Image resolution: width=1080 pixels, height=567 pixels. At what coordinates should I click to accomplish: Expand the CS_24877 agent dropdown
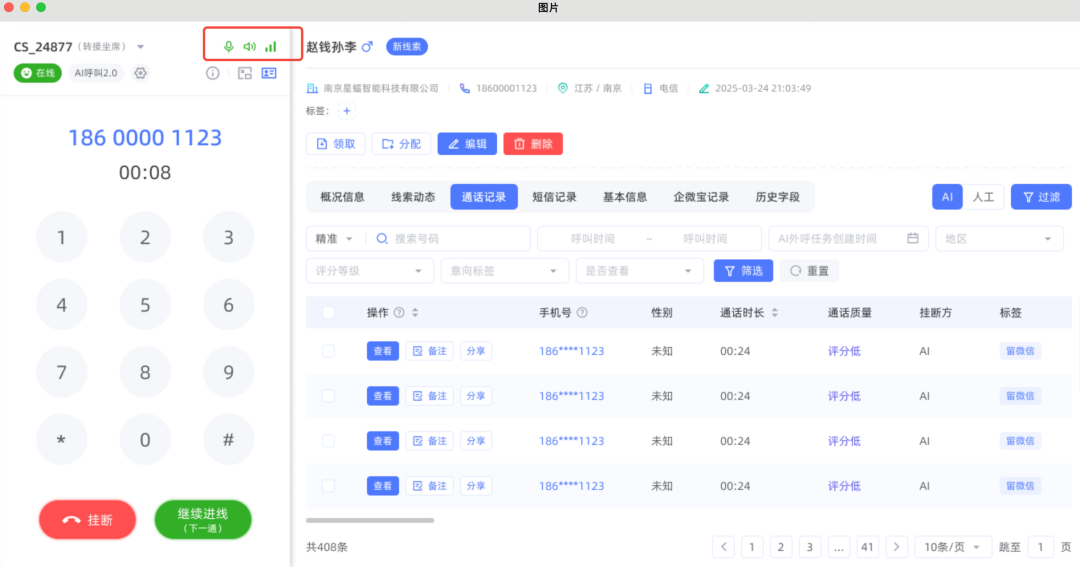point(141,47)
